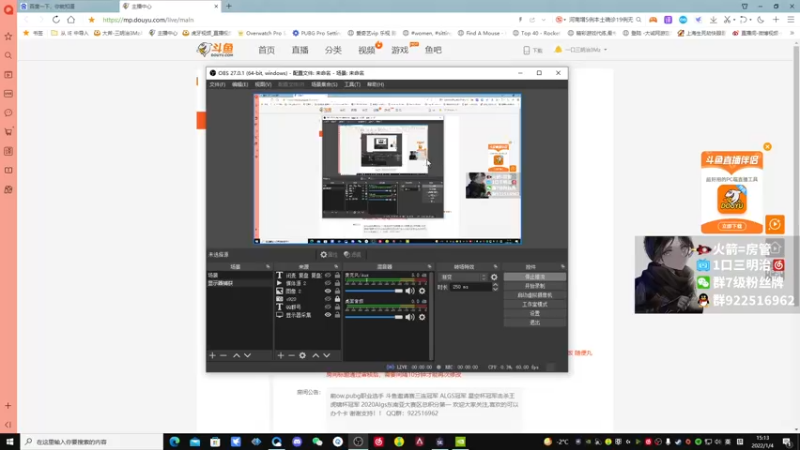Decrease the transition duration with down arrow
Image resolution: width=800 pixels, height=450 pixels.
495,289
